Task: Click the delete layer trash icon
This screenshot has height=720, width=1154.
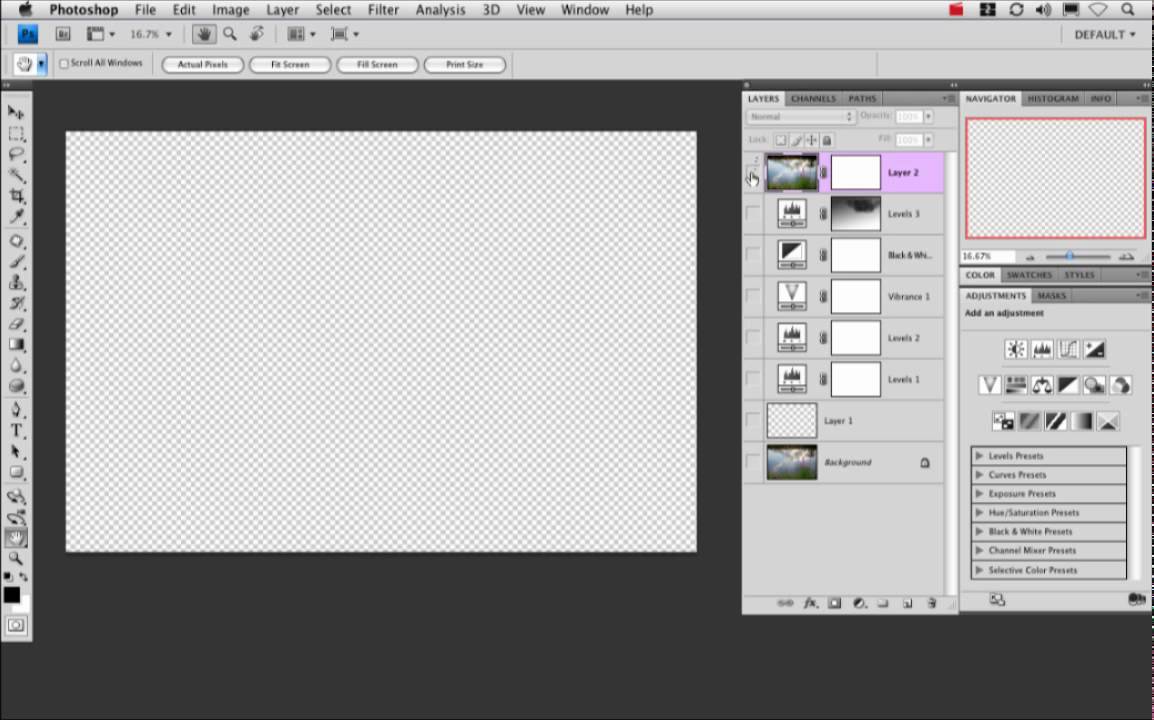Action: click(x=932, y=603)
